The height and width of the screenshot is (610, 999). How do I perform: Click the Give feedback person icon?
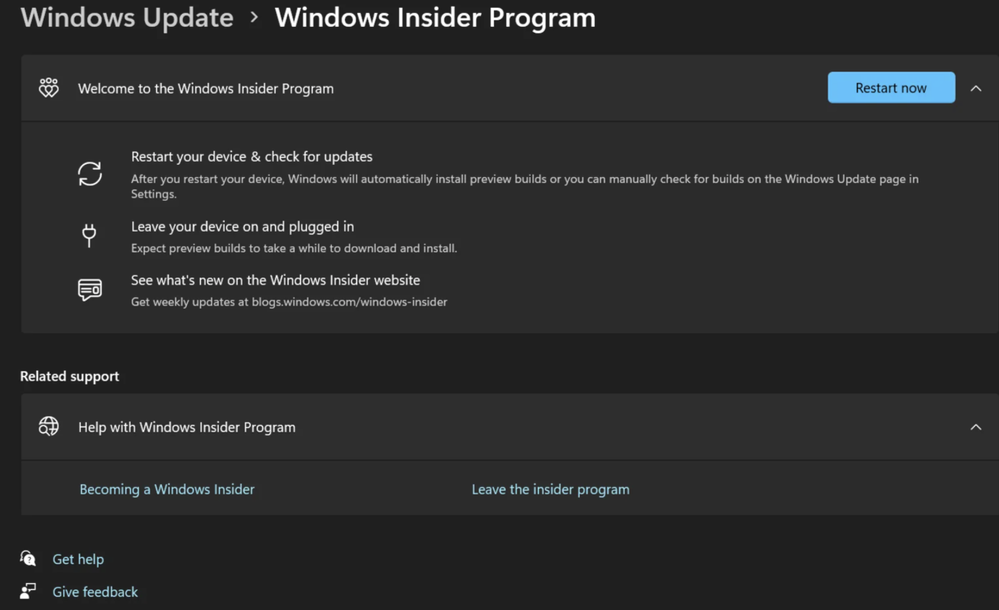point(28,591)
